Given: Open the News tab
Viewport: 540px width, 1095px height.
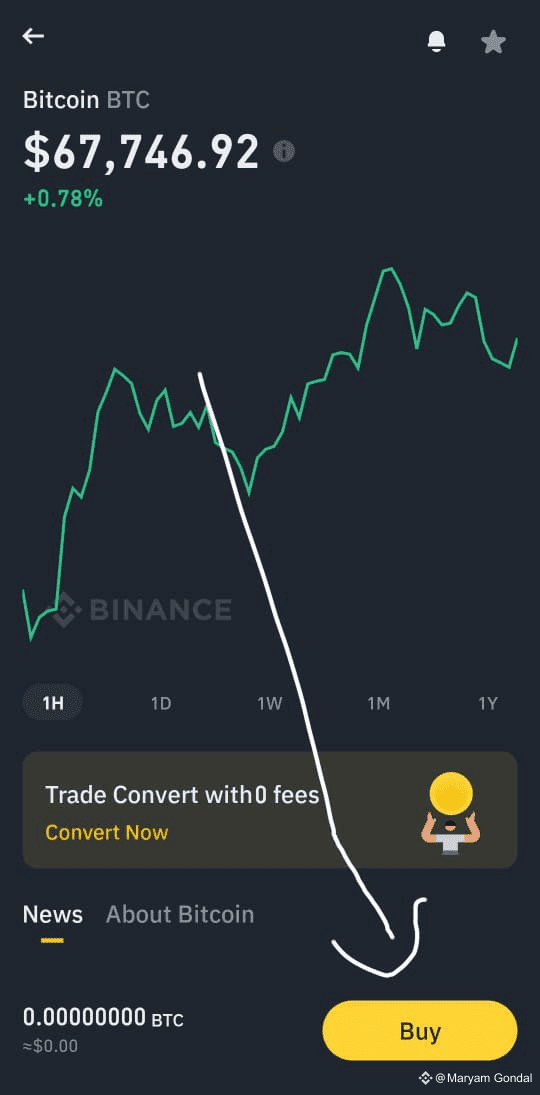Looking at the screenshot, I should tap(52, 914).
